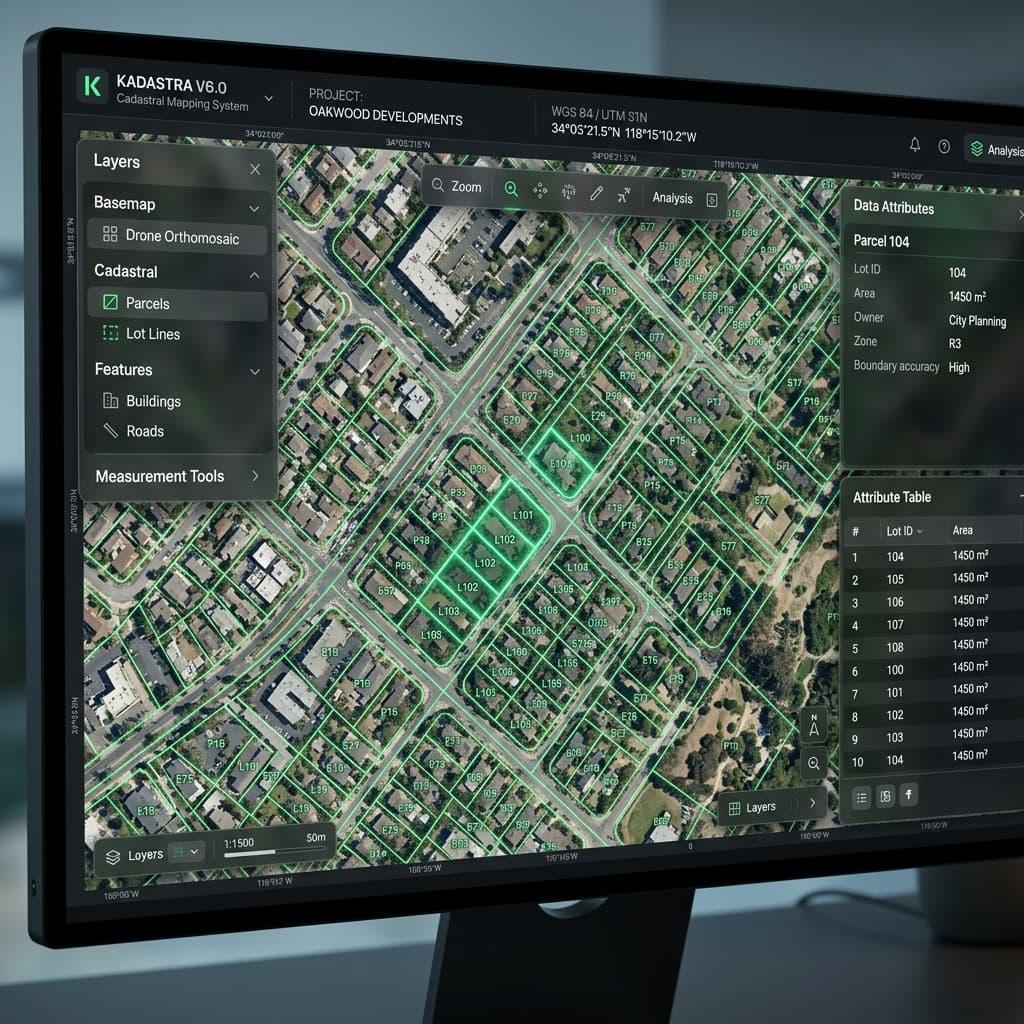Click the 50m scale bar end label

point(315,837)
